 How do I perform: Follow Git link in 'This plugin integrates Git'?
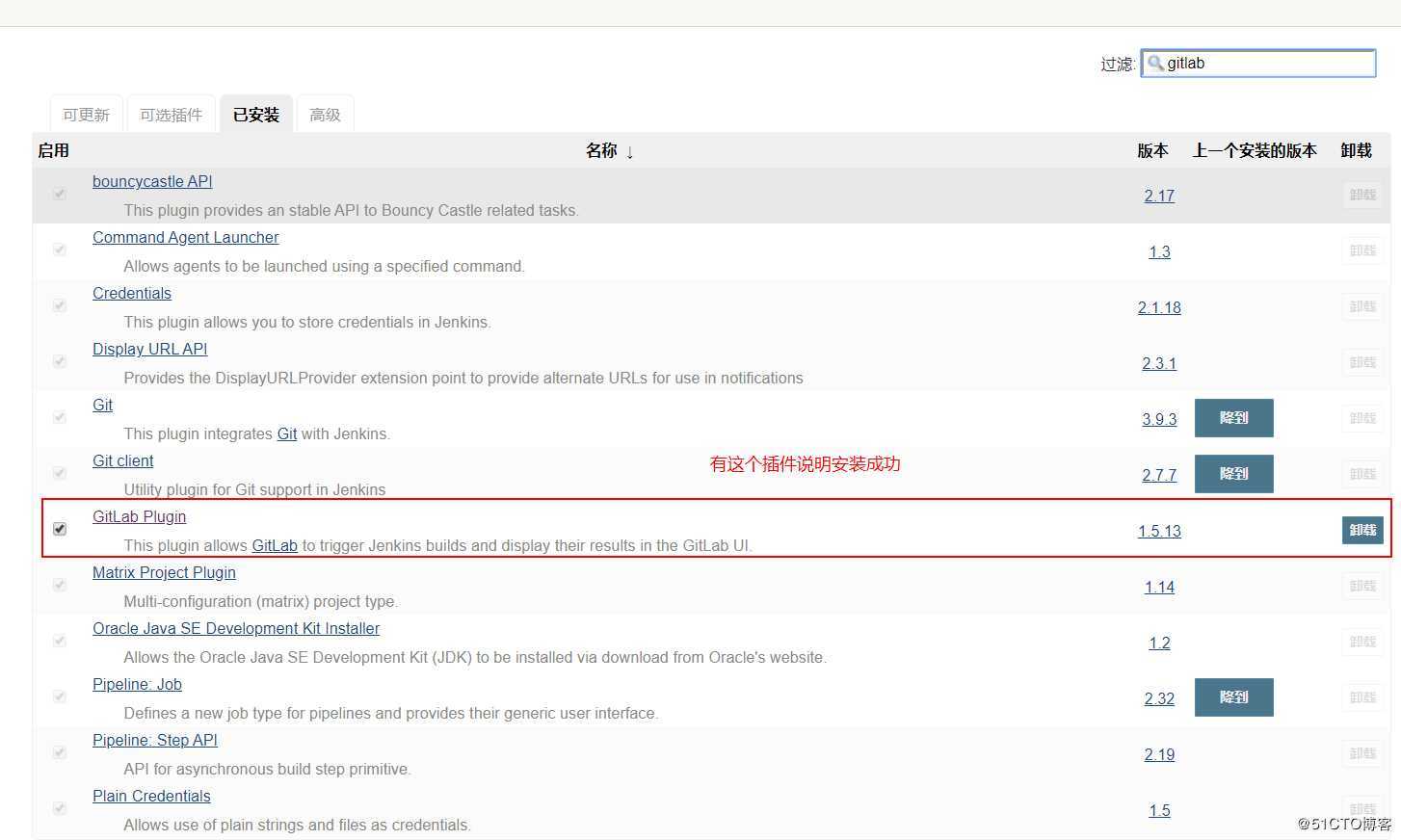click(287, 433)
